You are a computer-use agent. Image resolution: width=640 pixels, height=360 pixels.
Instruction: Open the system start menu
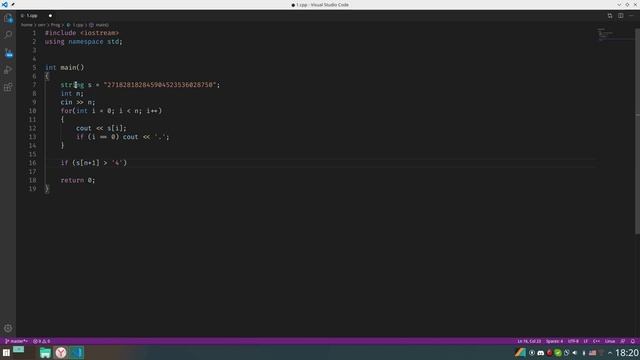tap(6, 353)
